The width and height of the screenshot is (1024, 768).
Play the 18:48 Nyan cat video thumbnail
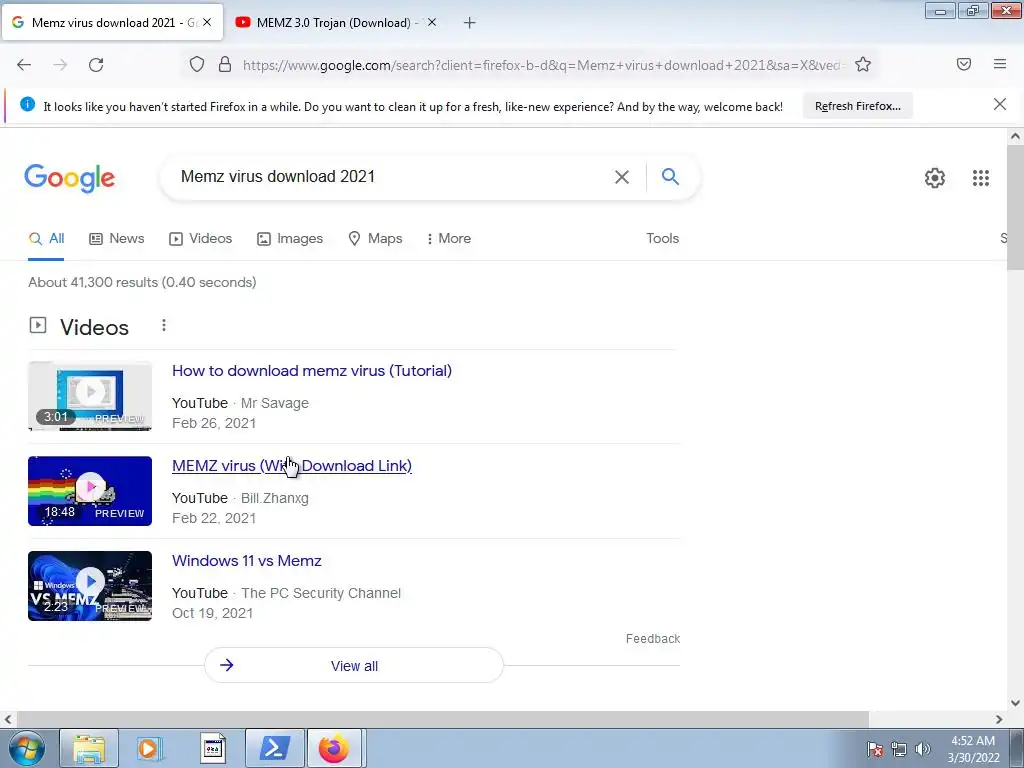(x=90, y=491)
